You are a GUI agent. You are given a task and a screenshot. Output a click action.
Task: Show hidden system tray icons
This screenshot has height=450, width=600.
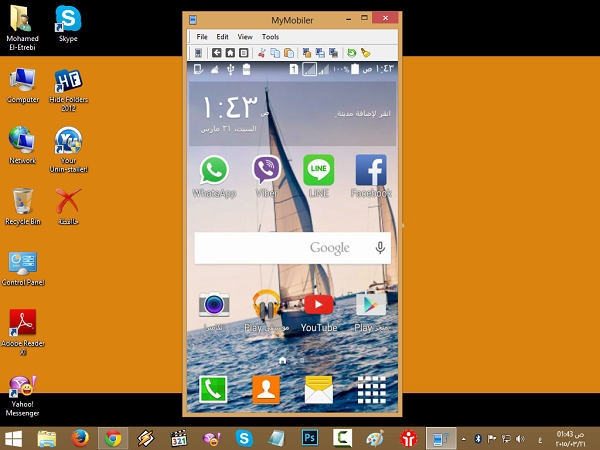click(464, 439)
